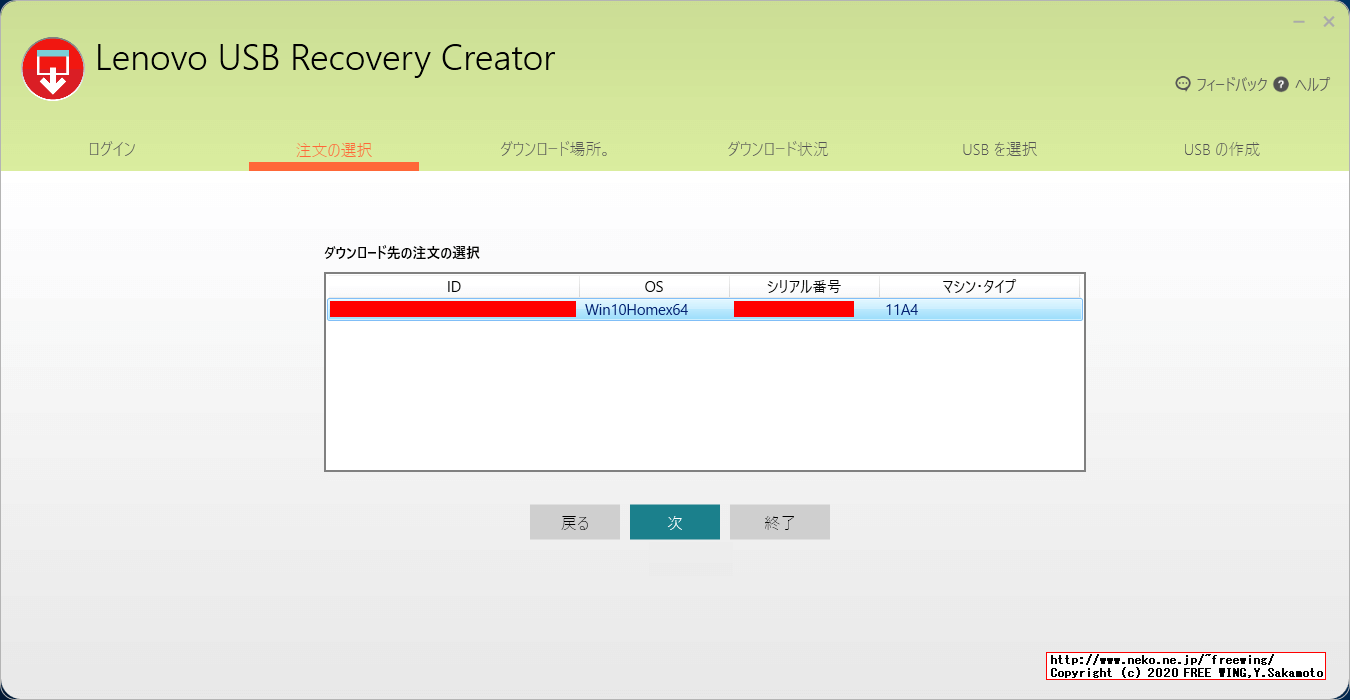
Task: Click the シリアル番号 column header
Action: coord(804,286)
